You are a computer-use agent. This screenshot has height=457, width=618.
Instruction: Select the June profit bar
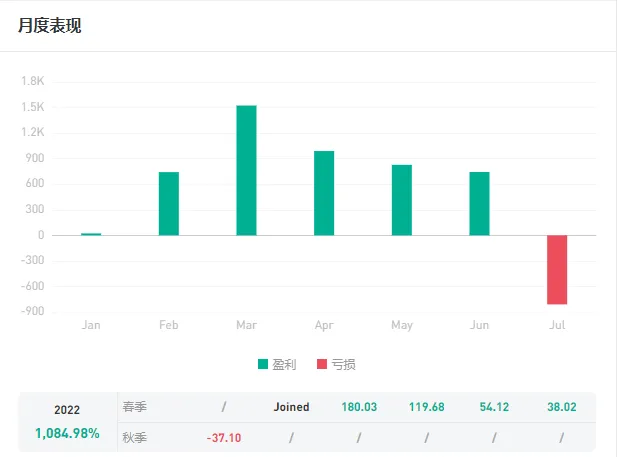click(480, 203)
